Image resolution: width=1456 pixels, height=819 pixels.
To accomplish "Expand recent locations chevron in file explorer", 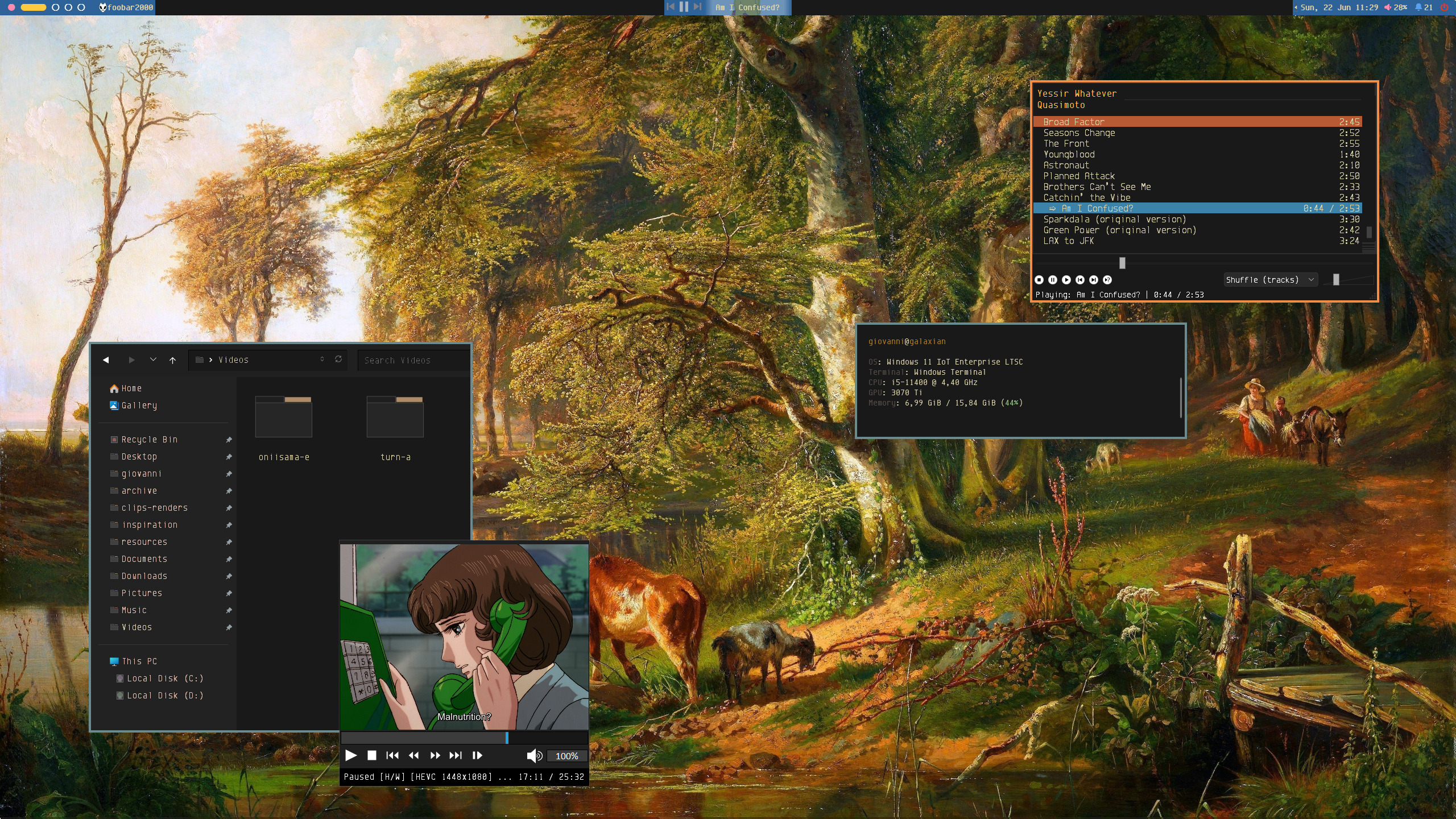I will click(153, 359).
